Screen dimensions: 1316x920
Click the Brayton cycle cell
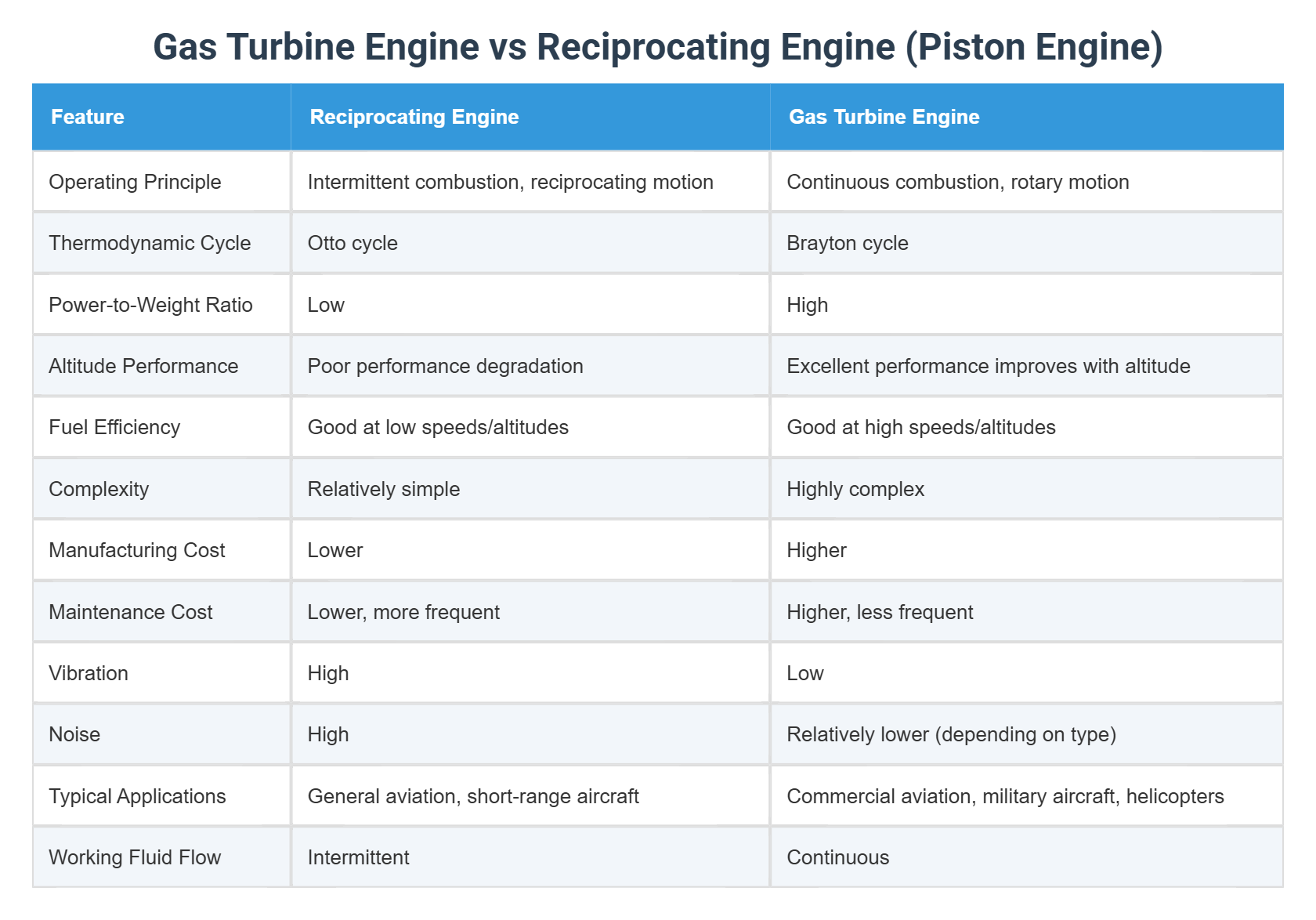[x=848, y=243]
